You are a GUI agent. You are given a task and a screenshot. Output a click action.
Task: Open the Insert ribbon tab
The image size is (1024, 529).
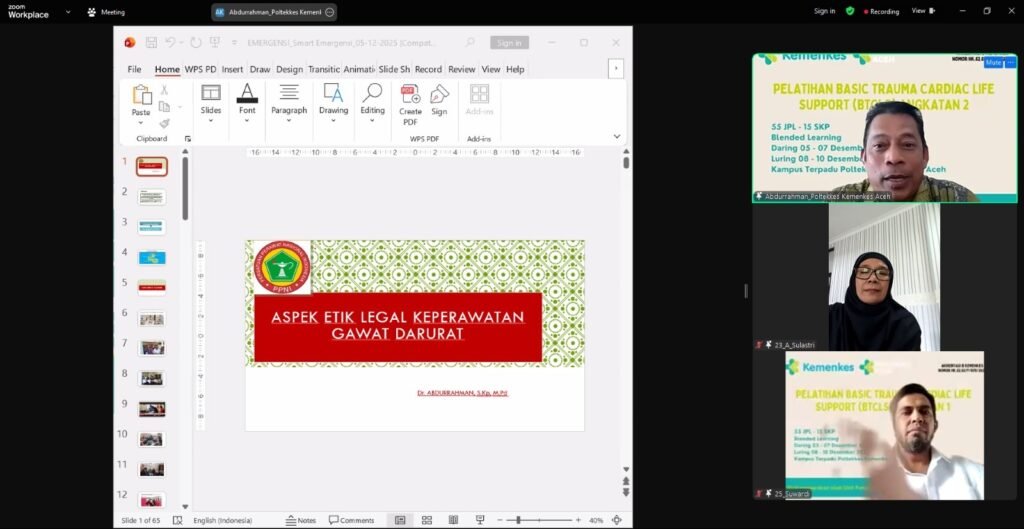click(232, 70)
